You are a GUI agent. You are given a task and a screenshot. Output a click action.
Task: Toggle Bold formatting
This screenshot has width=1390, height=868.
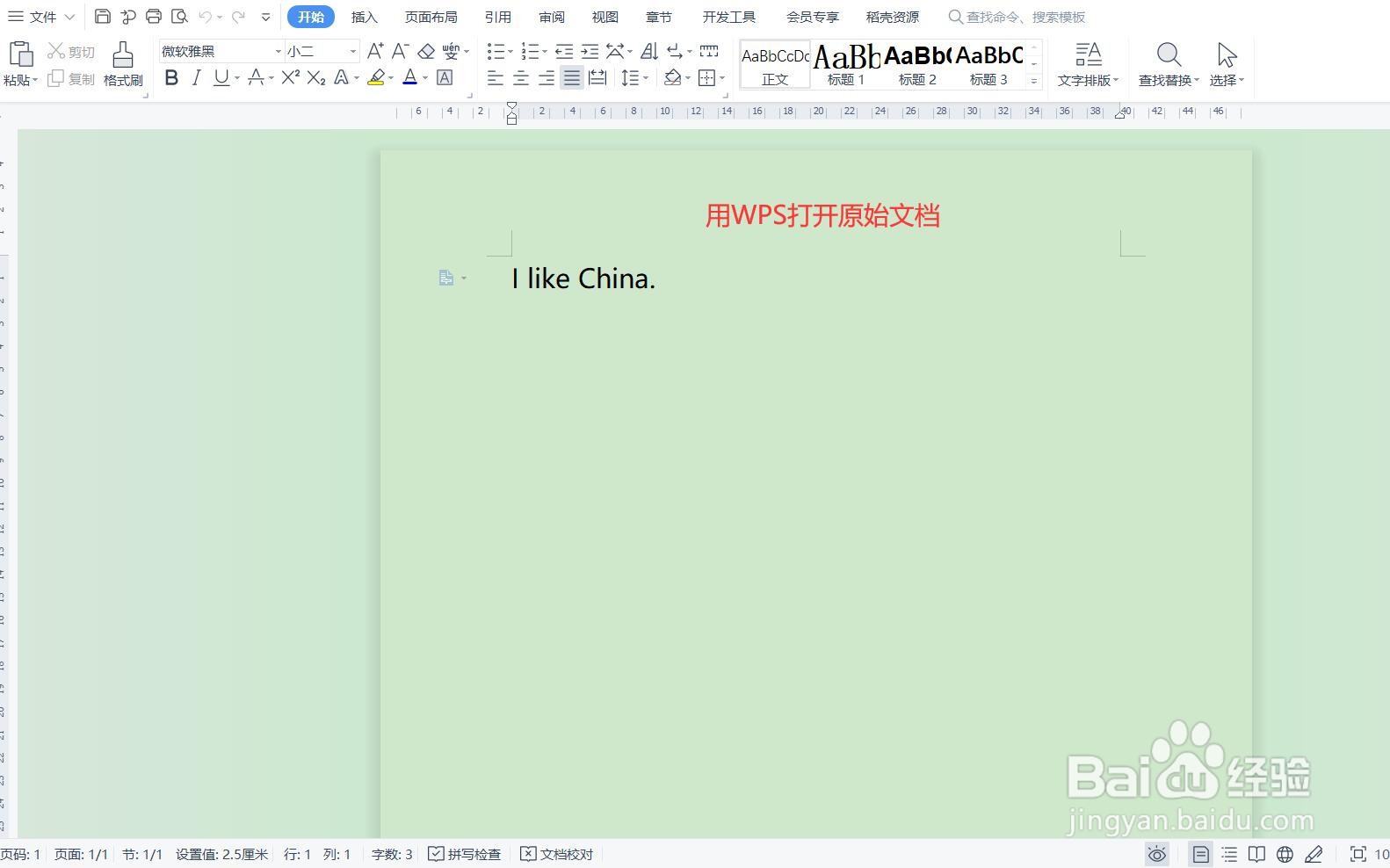click(x=171, y=78)
